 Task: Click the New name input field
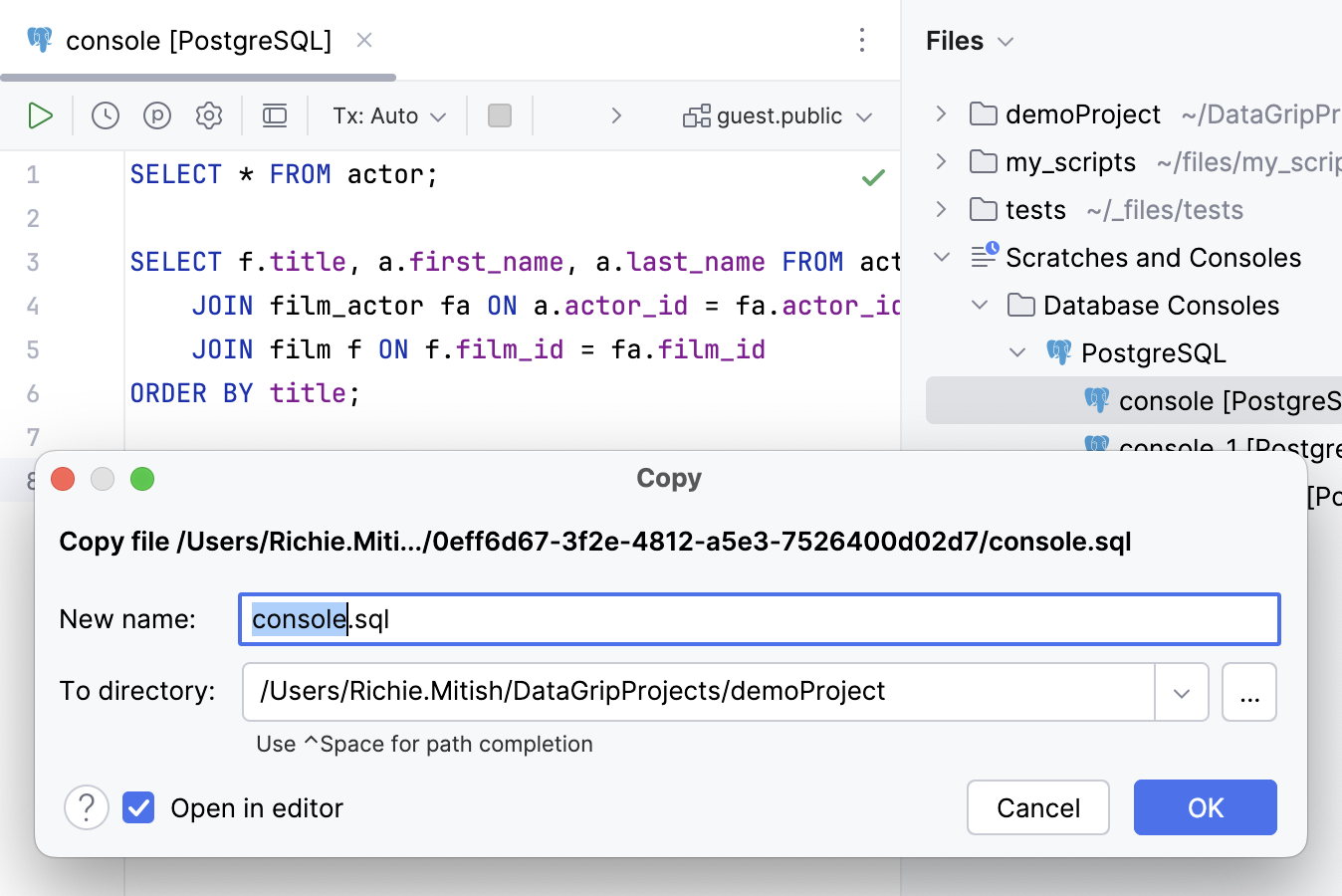tap(597, 618)
